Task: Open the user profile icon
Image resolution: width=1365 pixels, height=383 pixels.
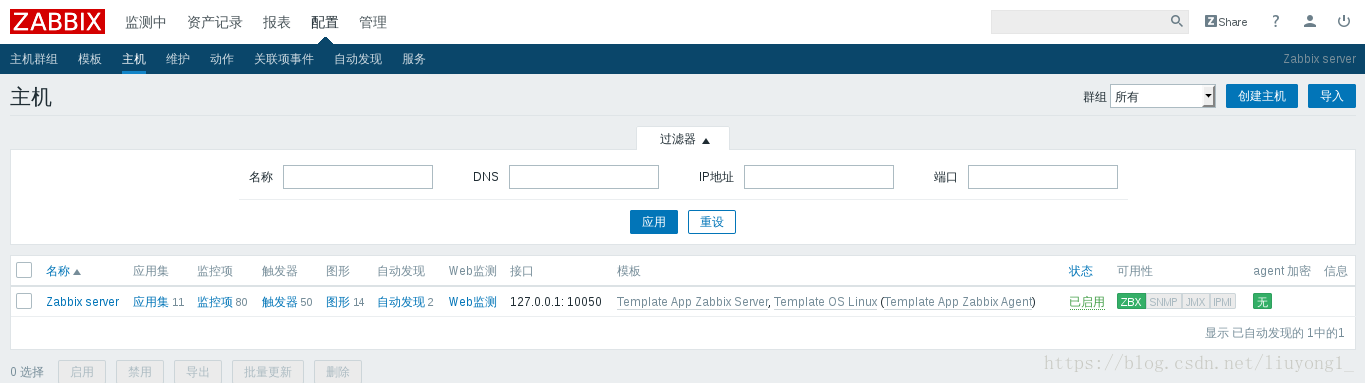Action: pyautogui.click(x=1310, y=21)
